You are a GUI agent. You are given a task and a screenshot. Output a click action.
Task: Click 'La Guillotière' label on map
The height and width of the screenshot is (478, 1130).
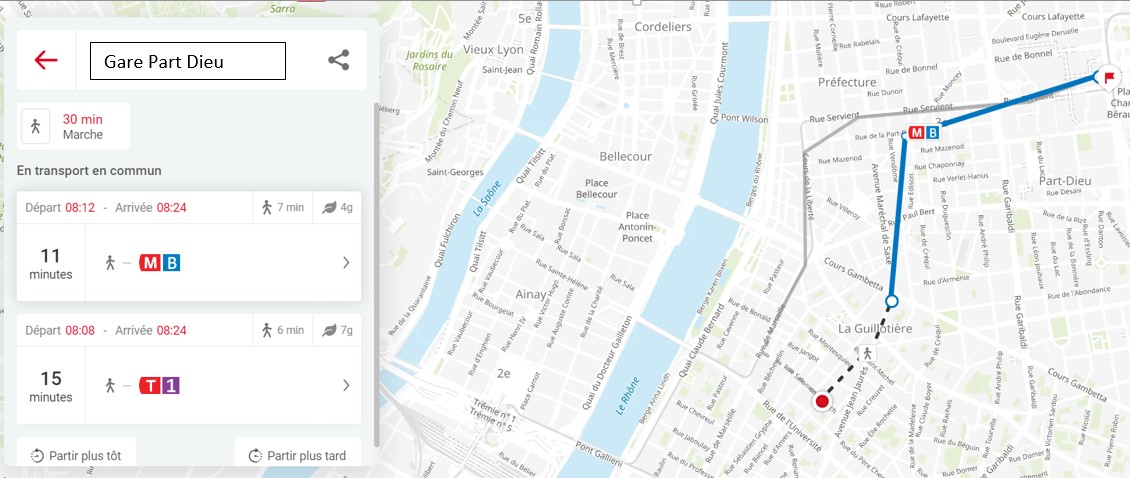point(875,329)
